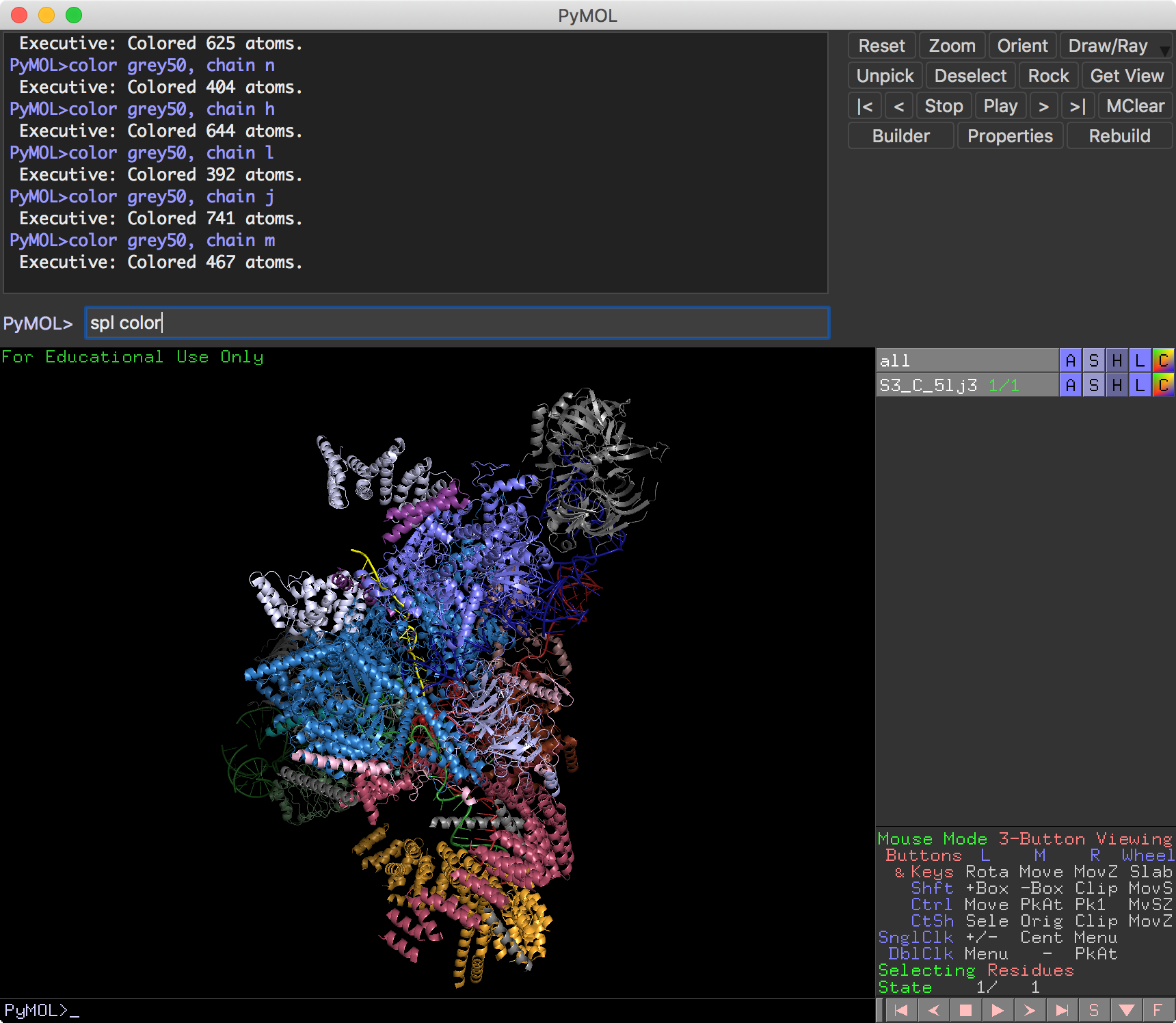Click the PyMOL command input field

pyautogui.click(x=457, y=323)
